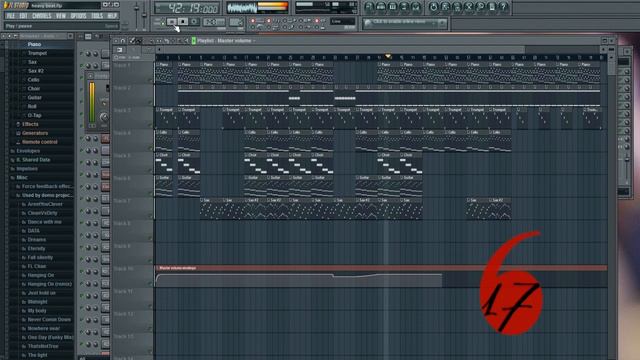Click the Track 1 header

pos(133,73)
